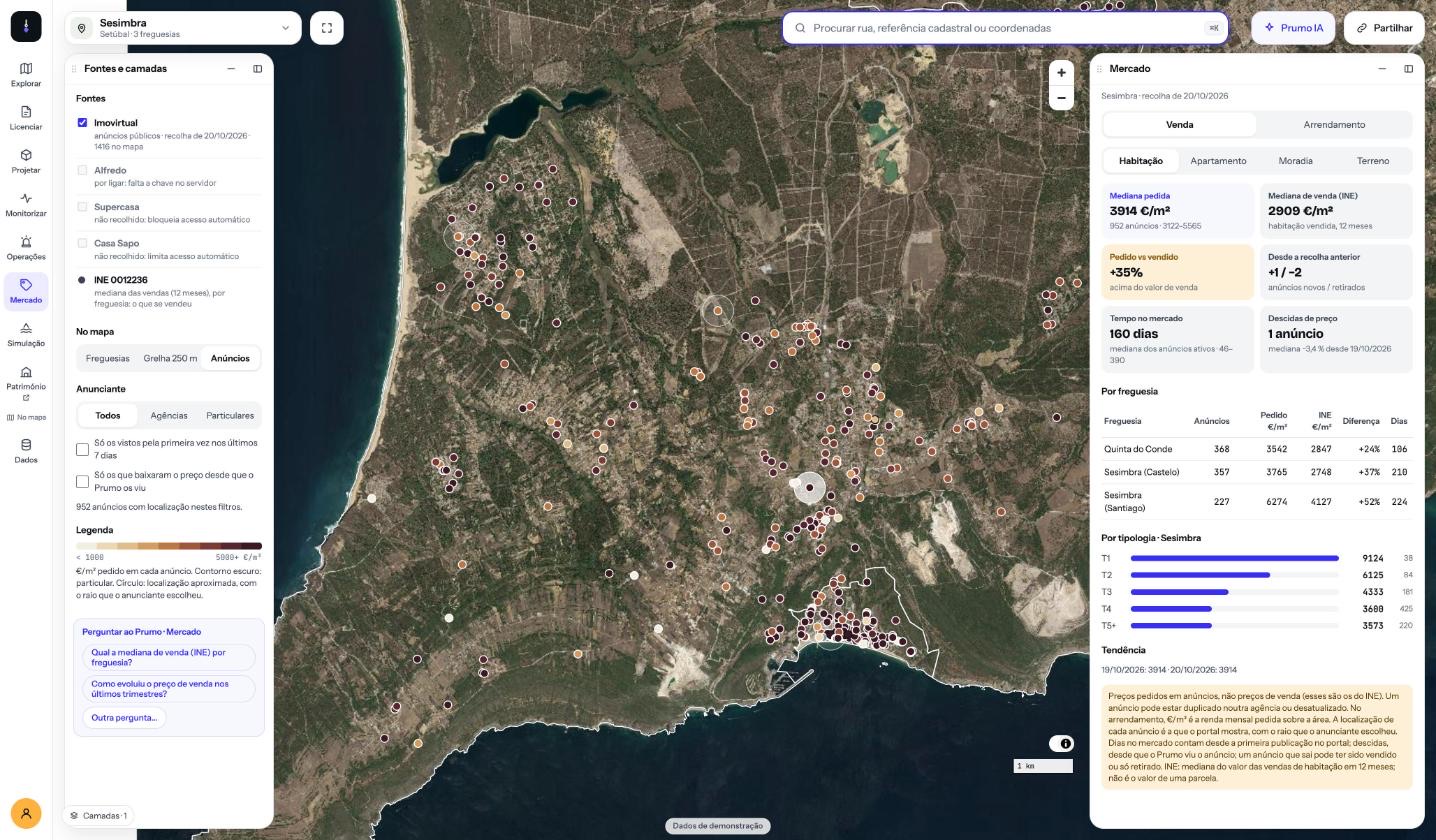Uncheck the Imovirtual source checkbox
Viewport: 1436px width, 840px height.
coord(82,122)
